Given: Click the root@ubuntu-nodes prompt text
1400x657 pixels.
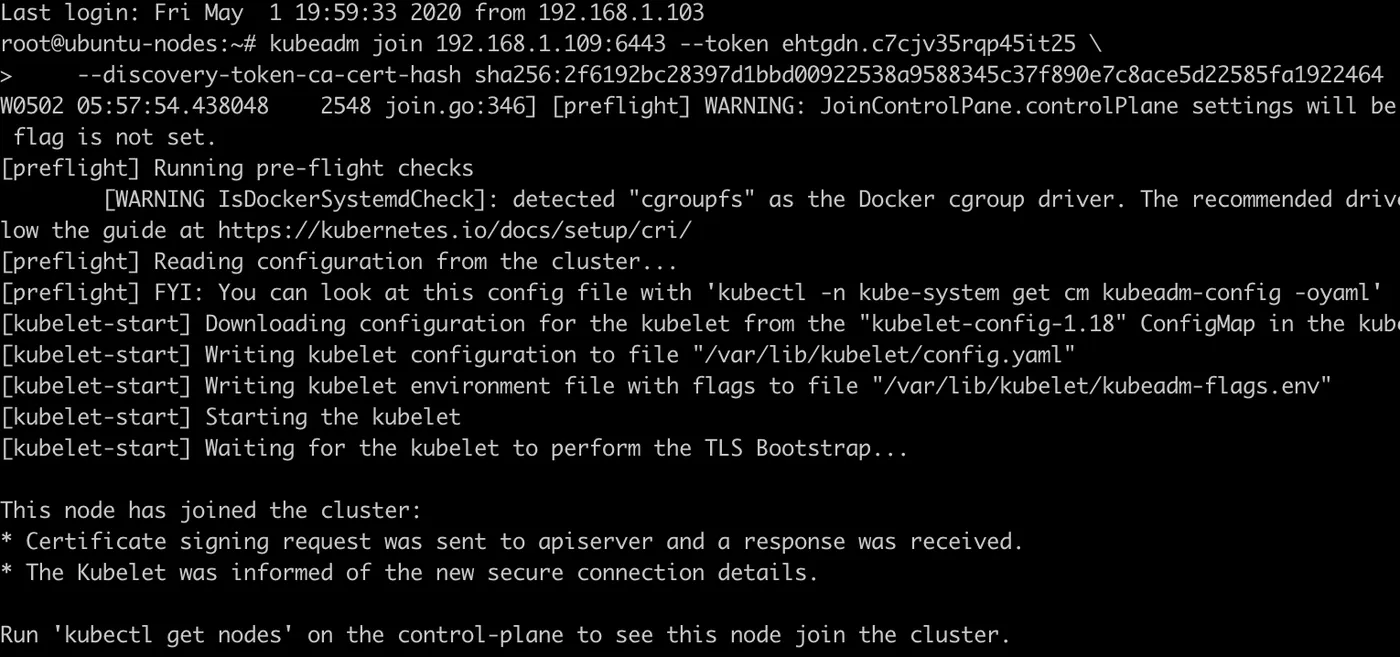Looking at the screenshot, I should click(x=129, y=44).
